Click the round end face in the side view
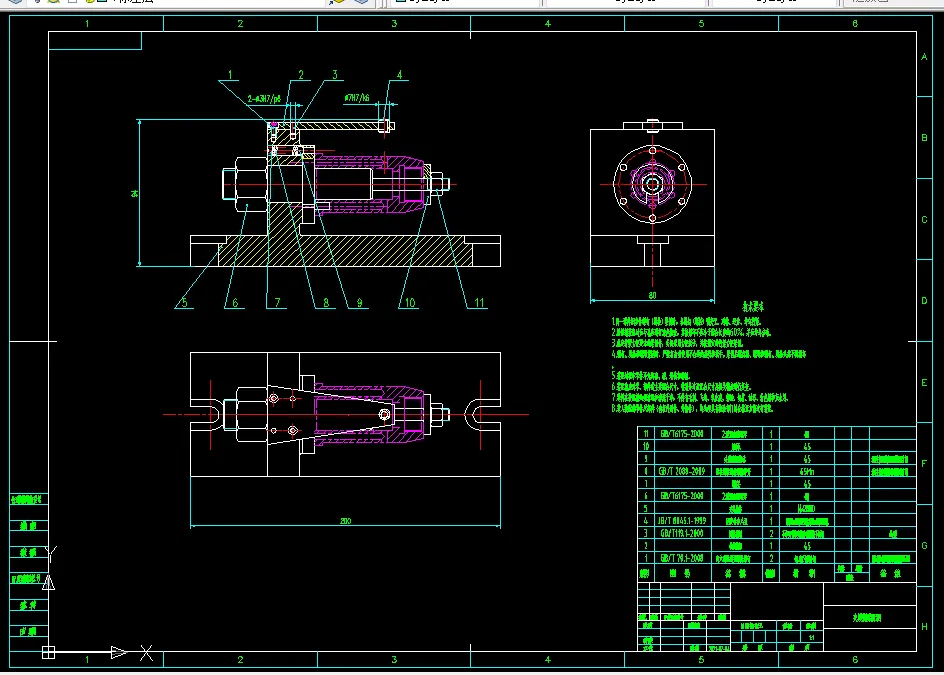The height and width of the screenshot is (675, 944). tap(653, 184)
